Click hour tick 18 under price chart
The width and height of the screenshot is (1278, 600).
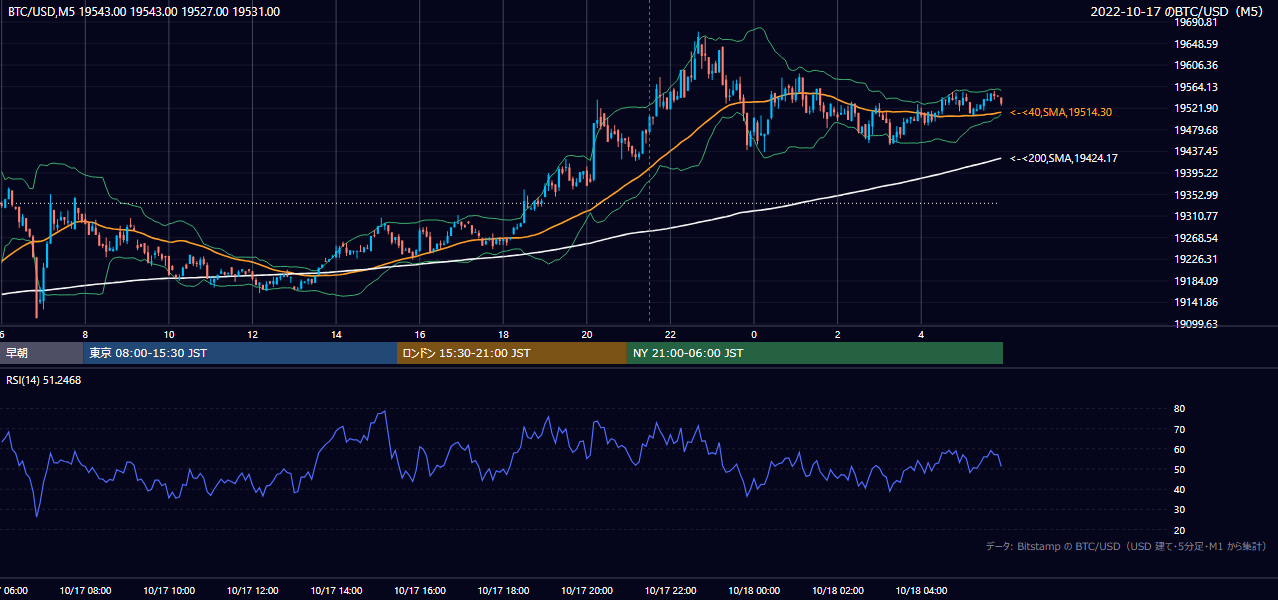[x=503, y=334]
